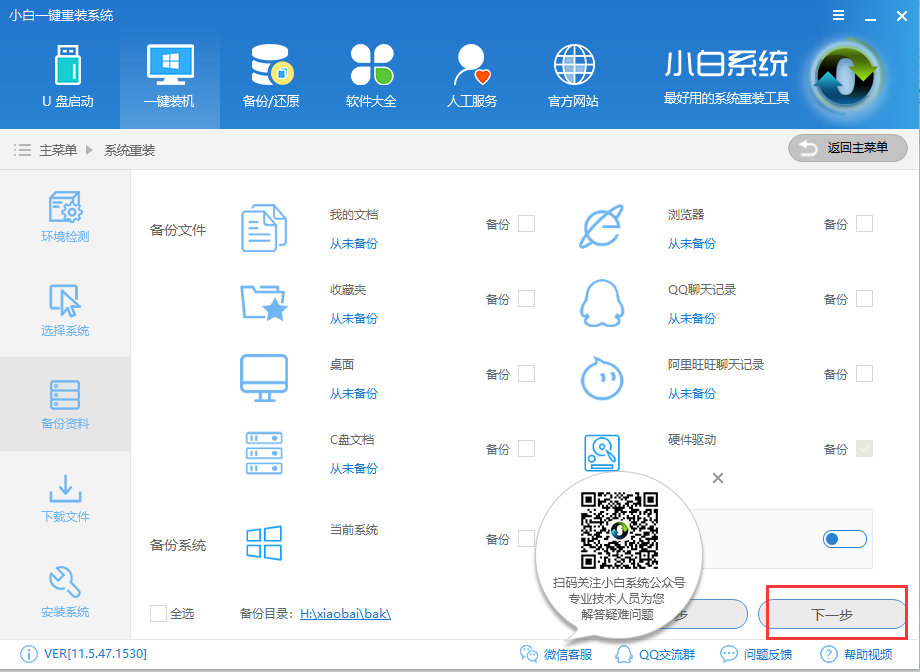Screen dimensions: 920x672
Task: Flip the toggle switch on the right
Action: [x=843, y=538]
